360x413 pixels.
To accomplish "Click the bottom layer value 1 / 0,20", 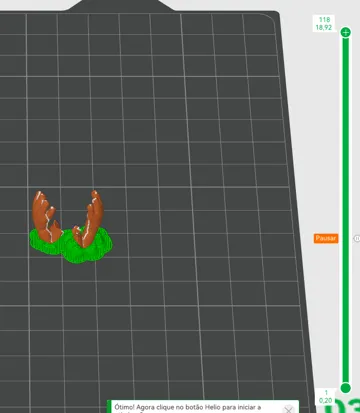I will 325,397.
